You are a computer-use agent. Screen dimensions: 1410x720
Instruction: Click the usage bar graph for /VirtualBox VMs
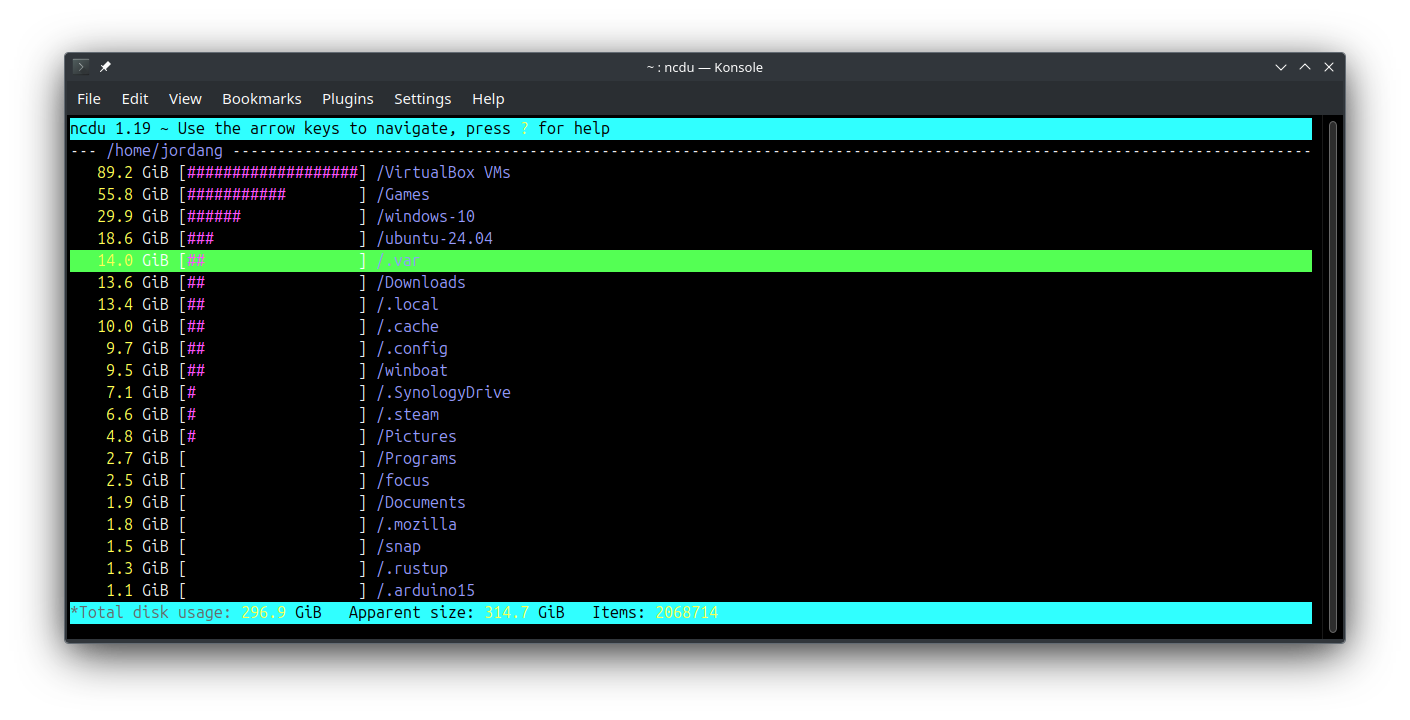pyautogui.click(x=273, y=172)
